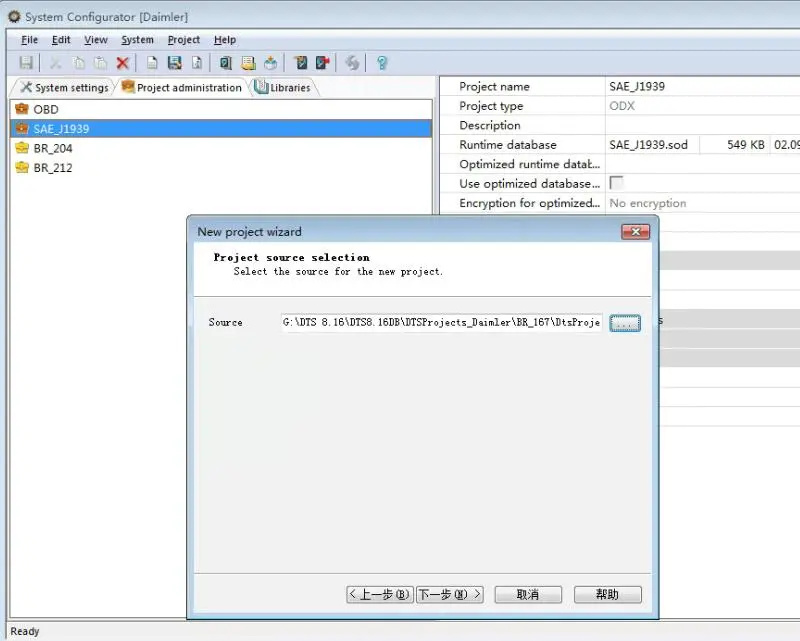Click the 取消 cancel button
The width and height of the screenshot is (800, 641).
(527, 594)
